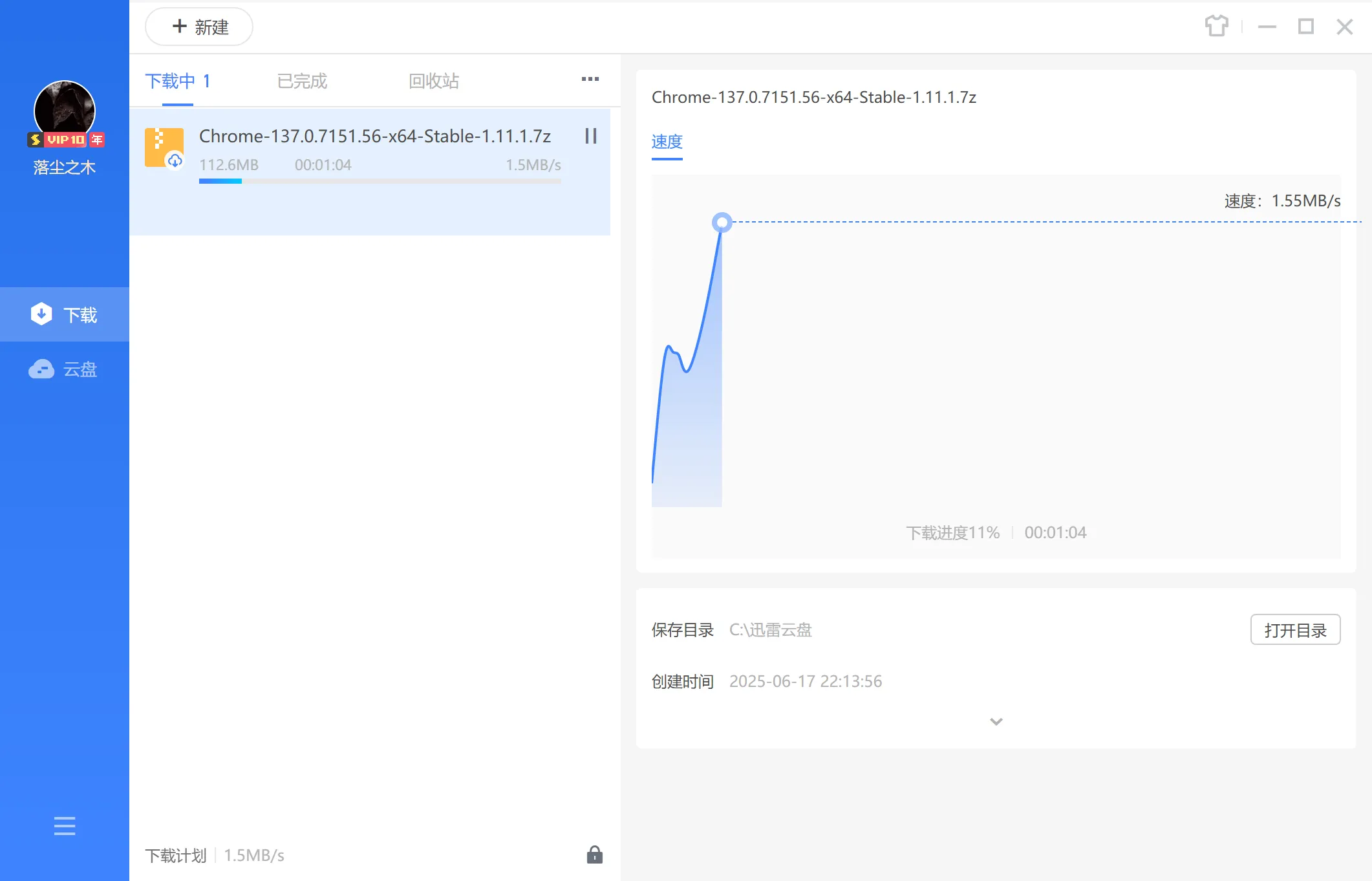
Task: Click the 下载进度11% label
Action: pos(952,533)
